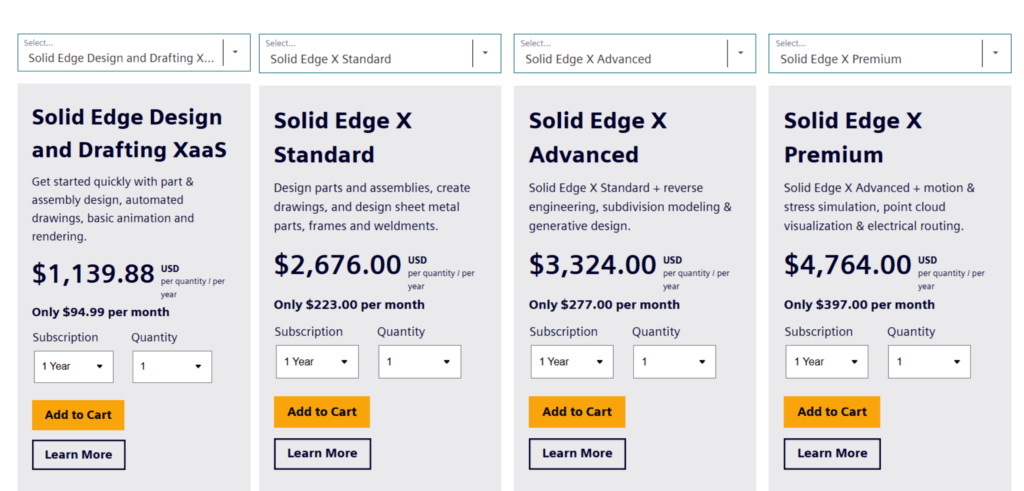The image size is (1024, 491).
Task: Learn more about Design and Drafting XaaS
Action: (x=78, y=455)
